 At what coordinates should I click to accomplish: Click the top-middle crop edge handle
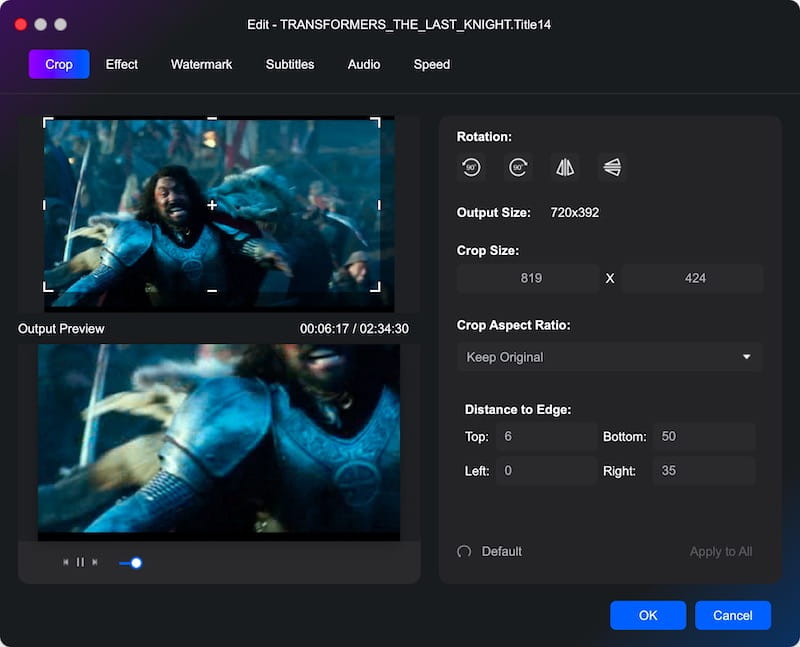click(212, 118)
